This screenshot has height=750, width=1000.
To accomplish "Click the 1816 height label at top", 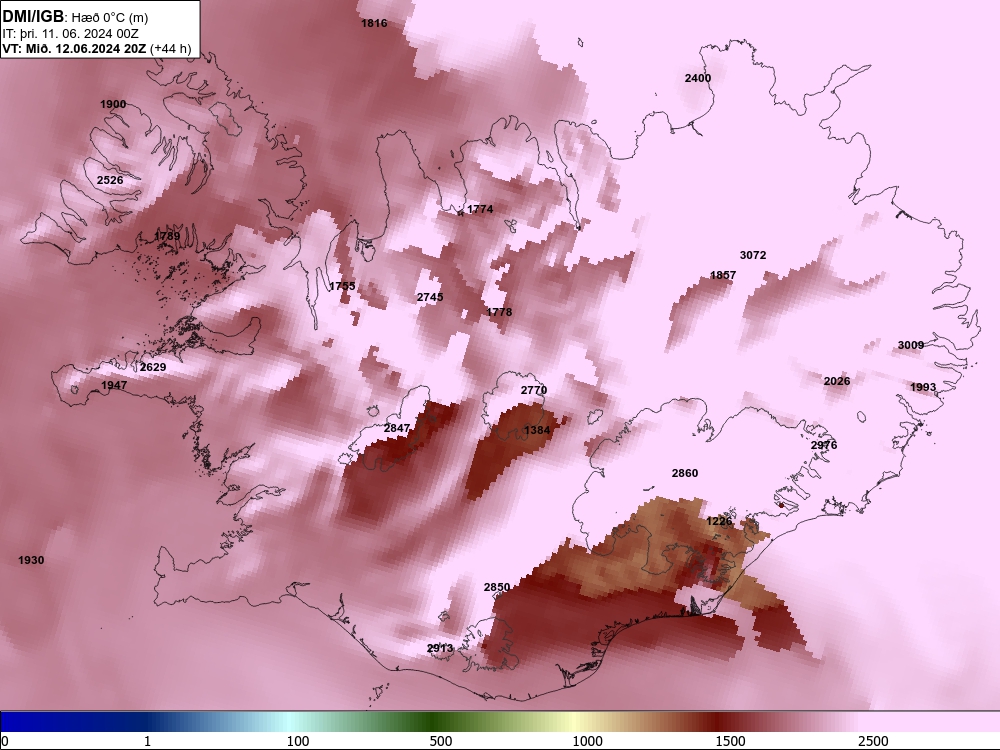I will pyautogui.click(x=374, y=24).
